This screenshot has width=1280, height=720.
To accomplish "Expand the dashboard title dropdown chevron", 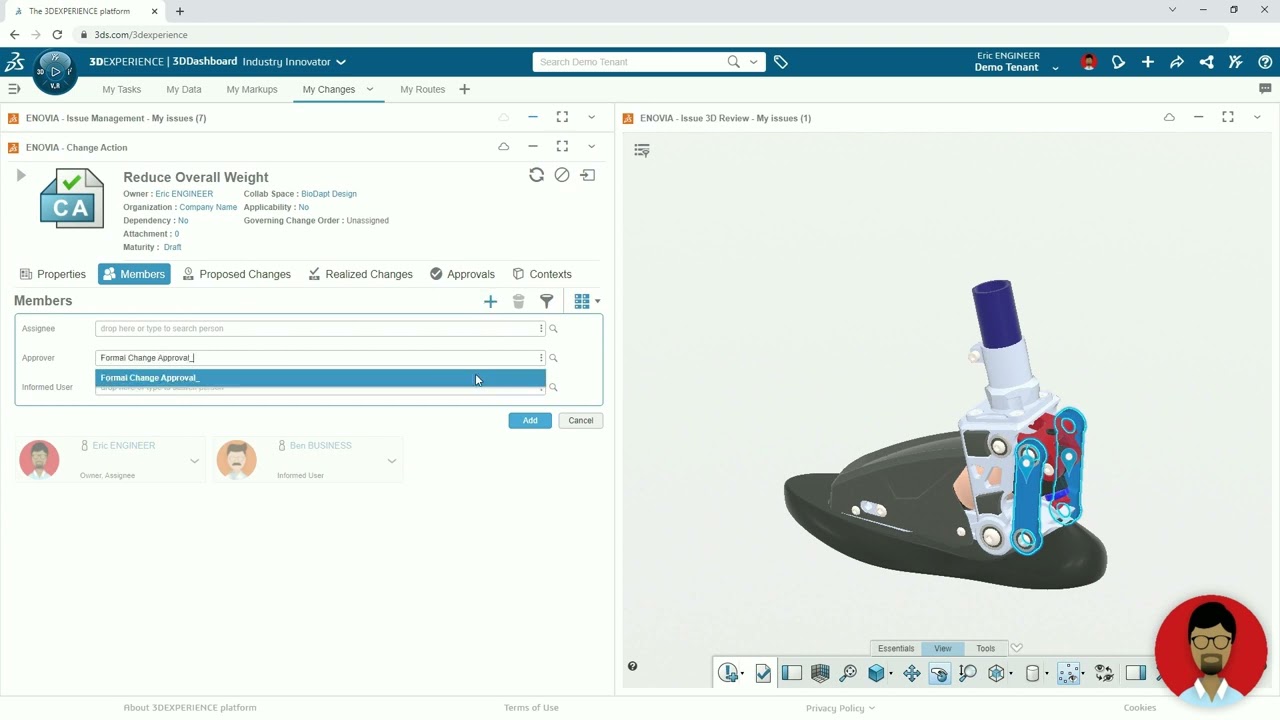I will pos(341,62).
